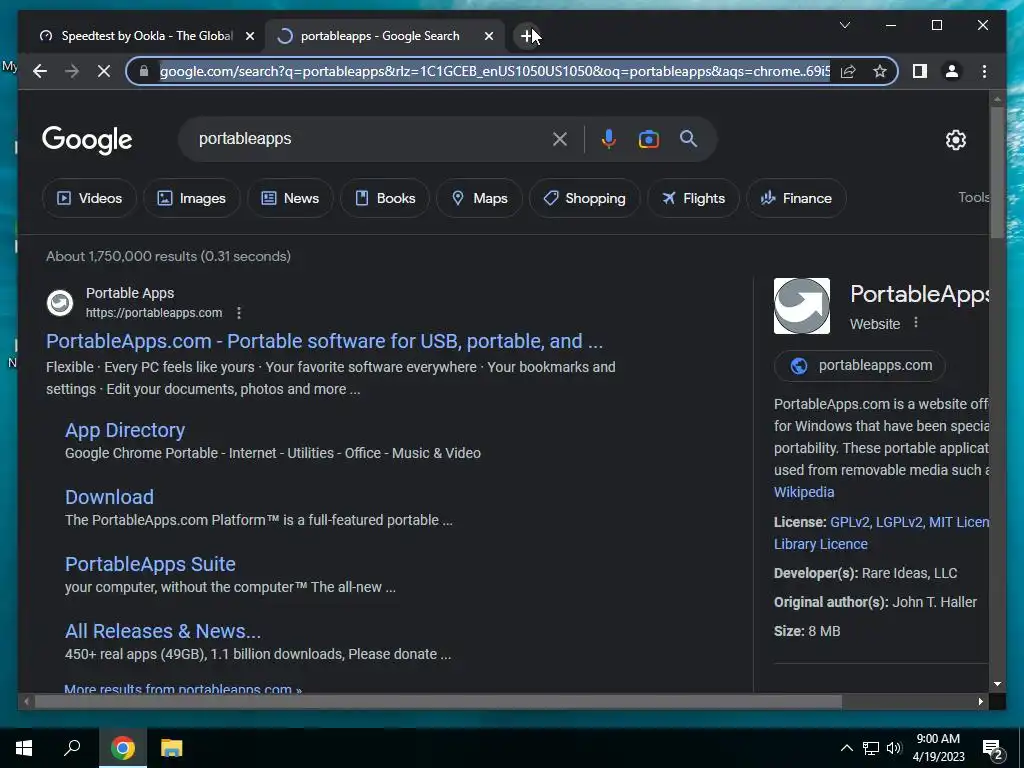Open the PortableApps.com main result link

pyautogui.click(x=325, y=341)
